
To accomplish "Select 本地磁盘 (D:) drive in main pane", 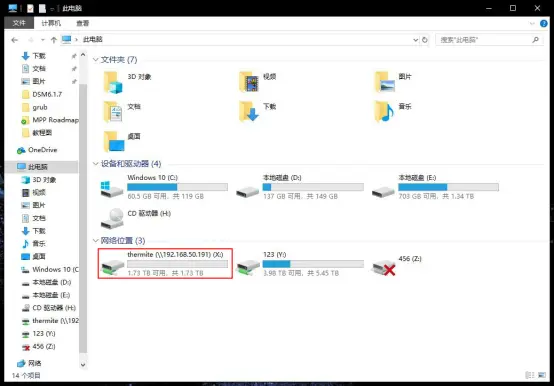I will [x=300, y=187].
